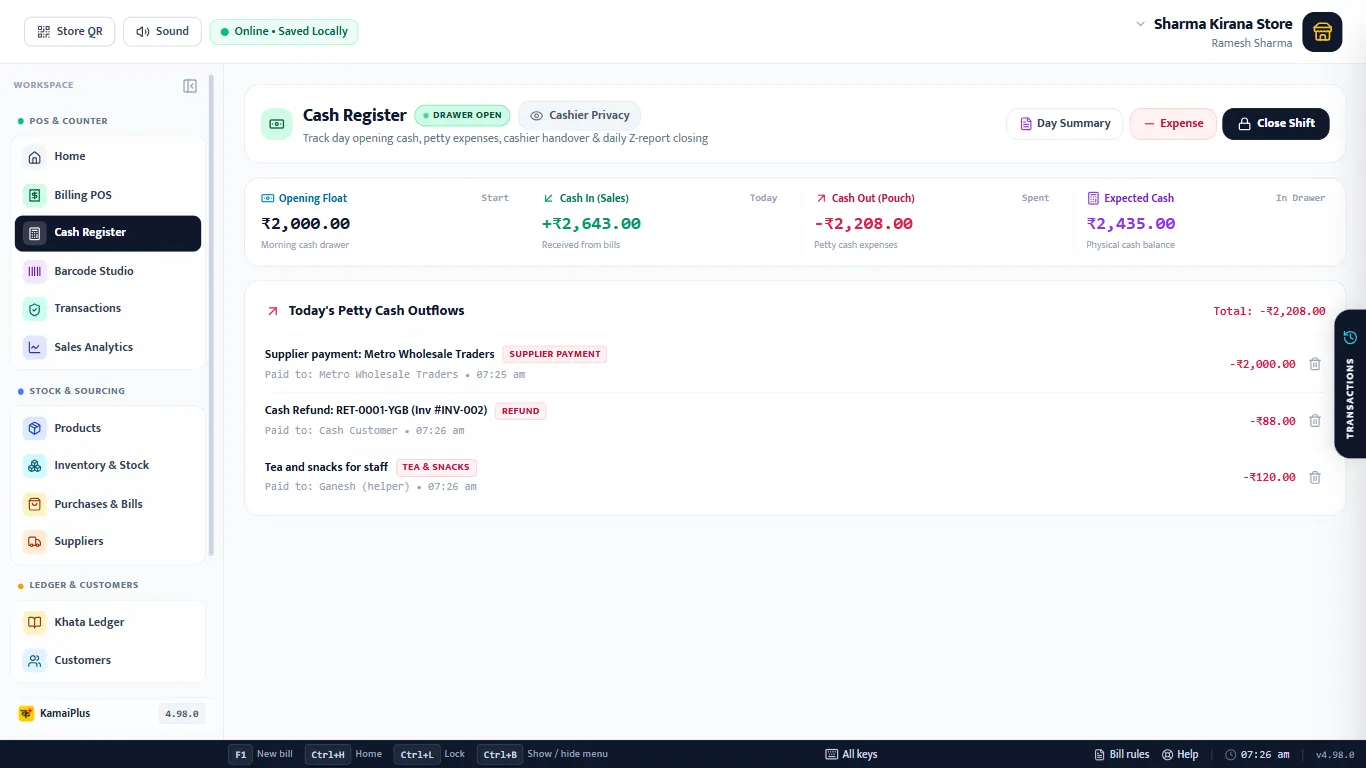Open Customers in the sidebar
The image size is (1366, 768).
click(108, 660)
